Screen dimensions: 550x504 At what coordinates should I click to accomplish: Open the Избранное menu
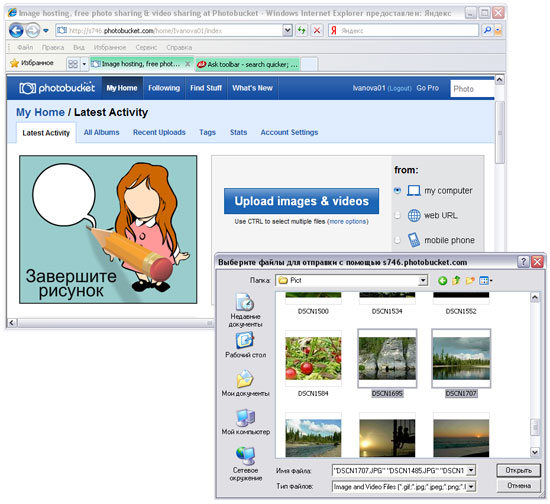[110, 47]
